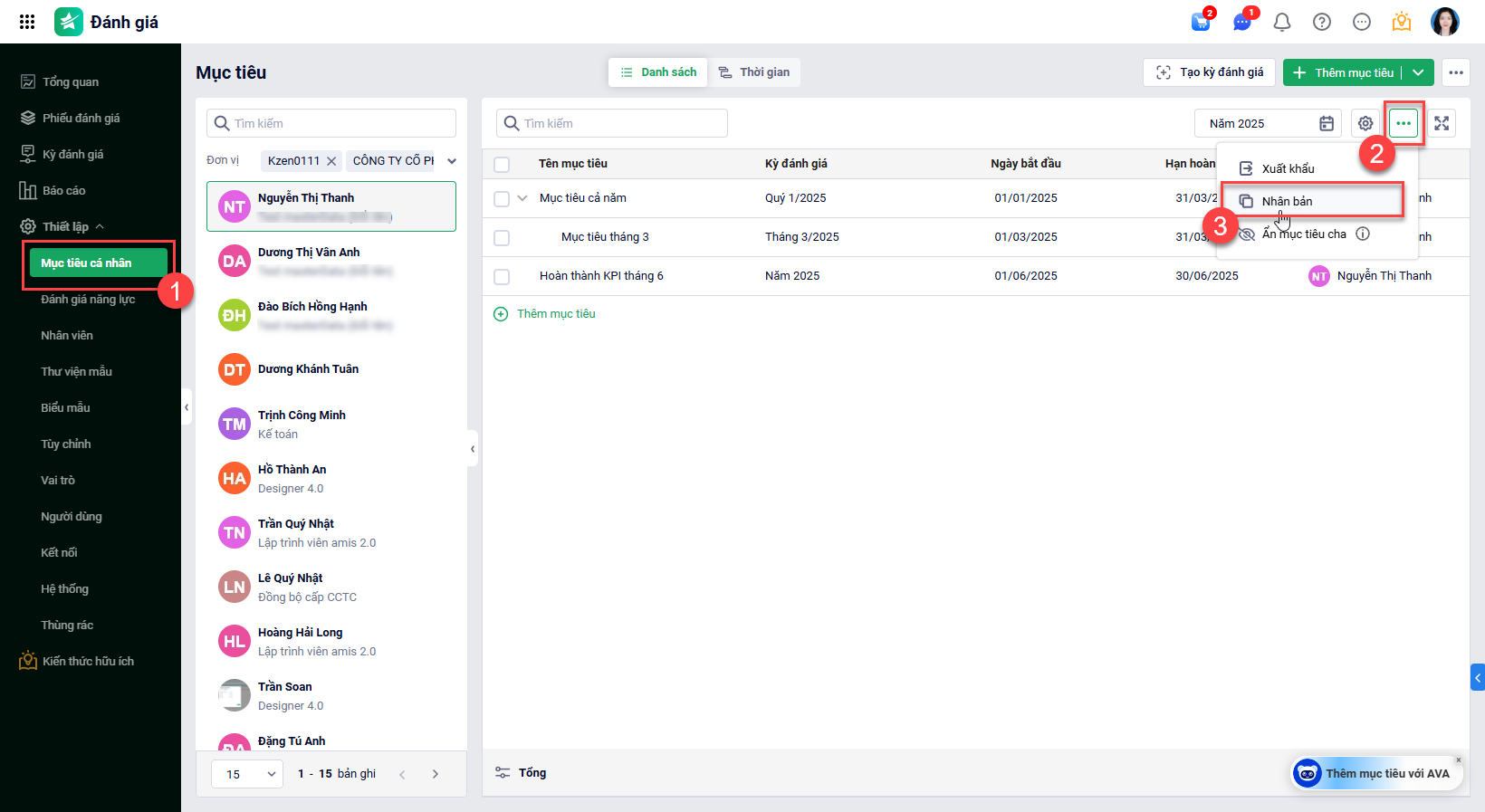The image size is (1485, 812).
Task: Open the help question mark icon
Action: coord(1322,22)
